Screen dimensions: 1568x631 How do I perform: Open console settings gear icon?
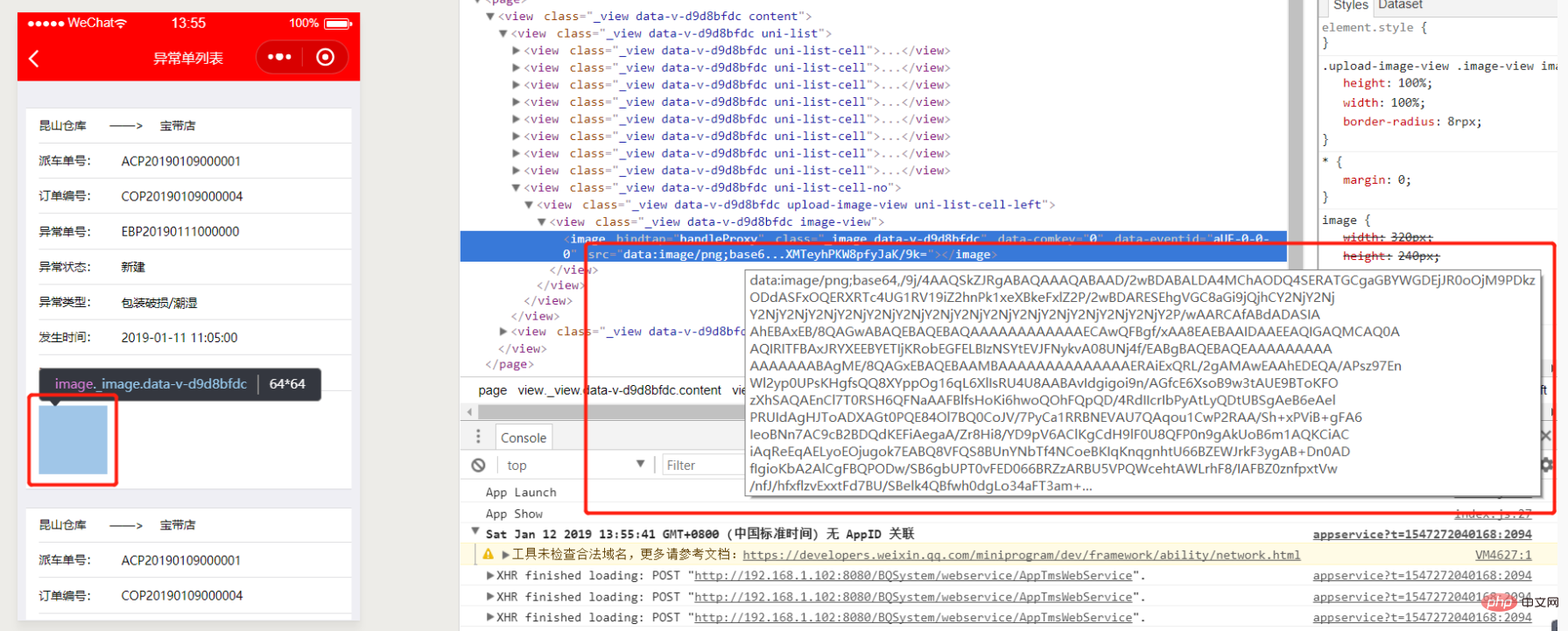pyautogui.click(x=1547, y=466)
